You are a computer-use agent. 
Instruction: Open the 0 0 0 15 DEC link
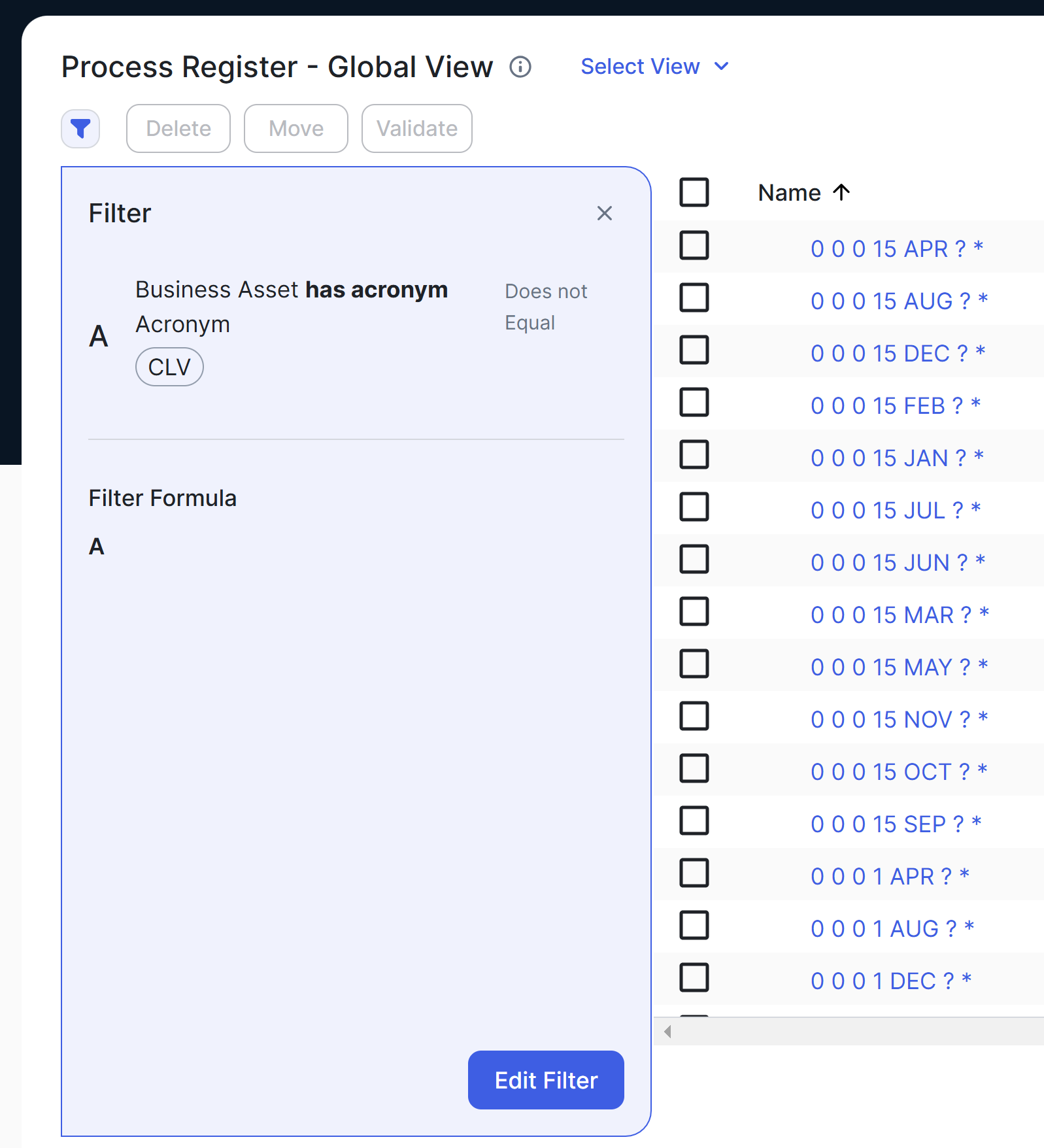(x=897, y=354)
